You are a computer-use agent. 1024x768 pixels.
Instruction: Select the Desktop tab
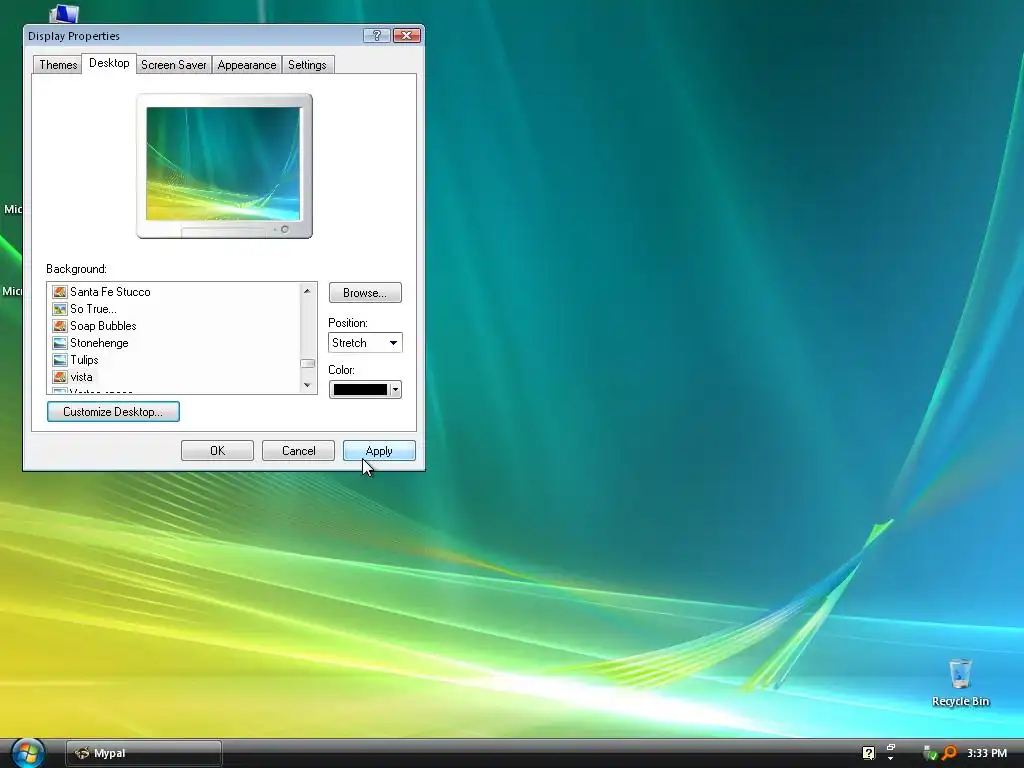pos(109,63)
